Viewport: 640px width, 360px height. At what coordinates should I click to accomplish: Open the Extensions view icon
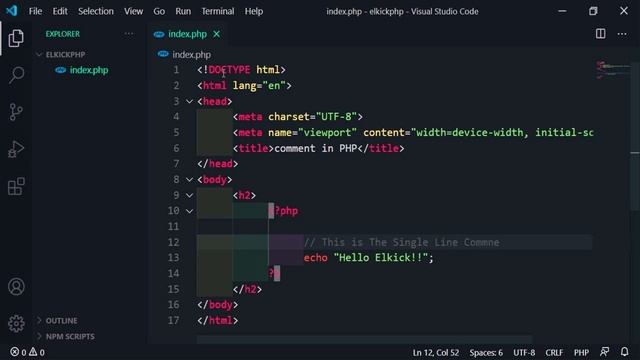coord(16,186)
